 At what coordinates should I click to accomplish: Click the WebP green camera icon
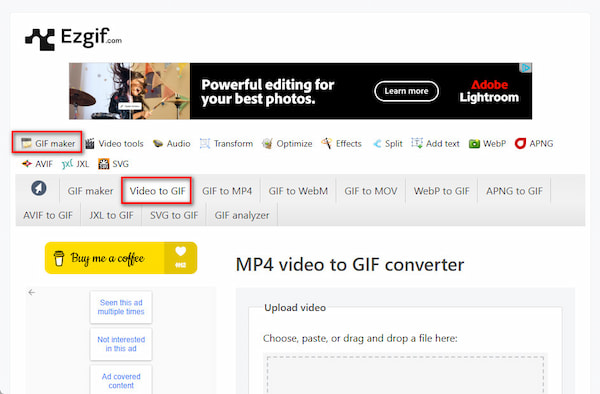tap(474, 144)
